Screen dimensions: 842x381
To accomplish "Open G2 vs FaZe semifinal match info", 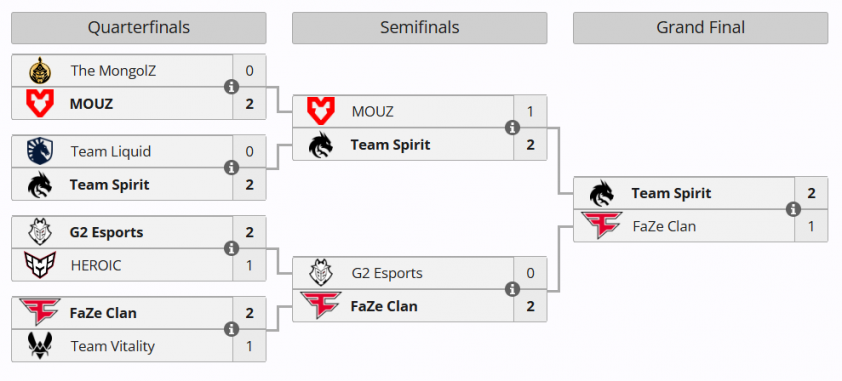I will pyautogui.click(x=512, y=290).
